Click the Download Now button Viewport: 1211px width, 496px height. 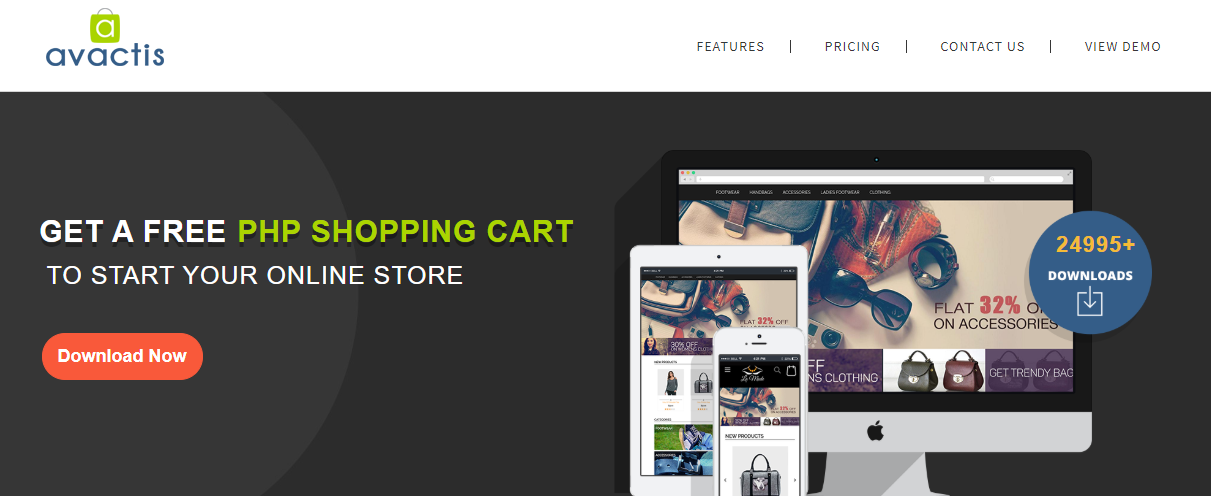click(122, 356)
